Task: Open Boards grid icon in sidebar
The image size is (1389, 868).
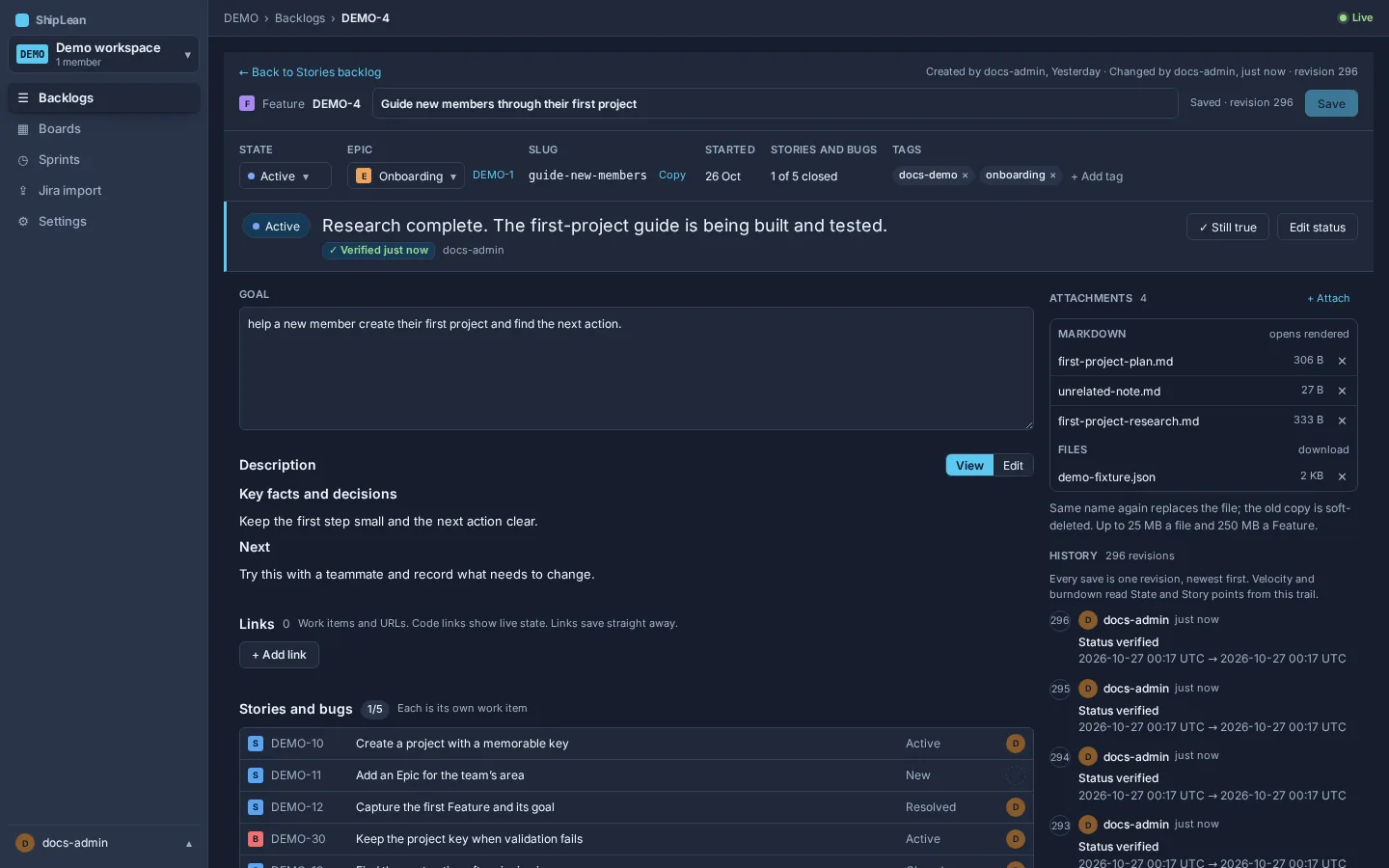Action: (23, 129)
